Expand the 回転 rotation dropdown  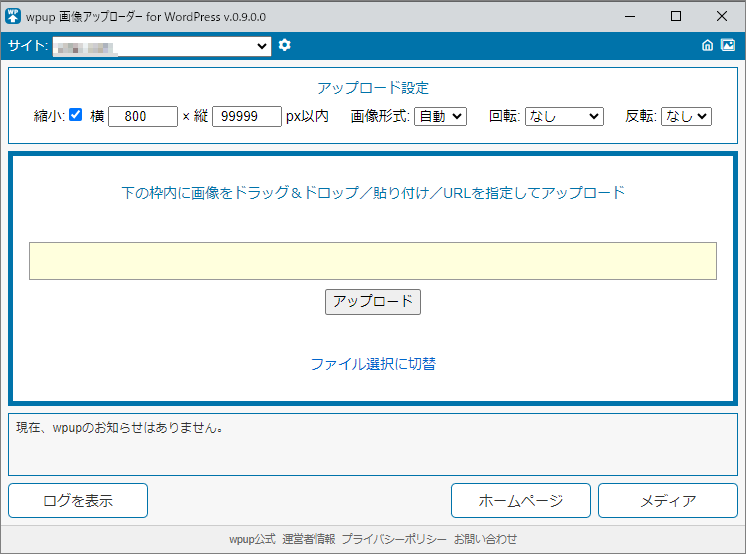[x=564, y=116]
